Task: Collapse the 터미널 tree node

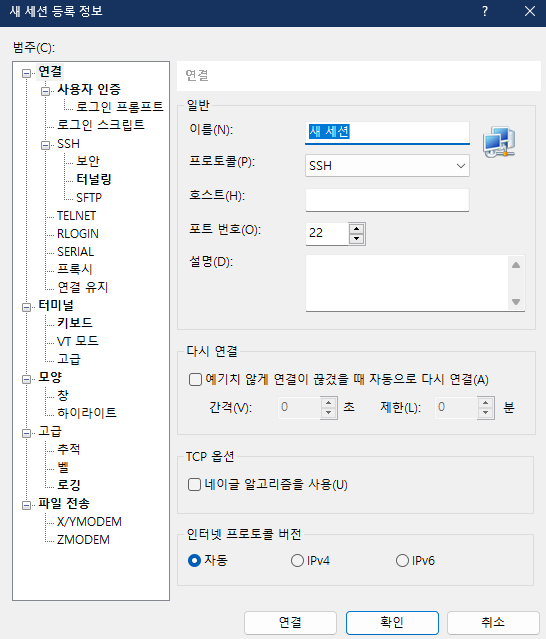Action: [26, 307]
